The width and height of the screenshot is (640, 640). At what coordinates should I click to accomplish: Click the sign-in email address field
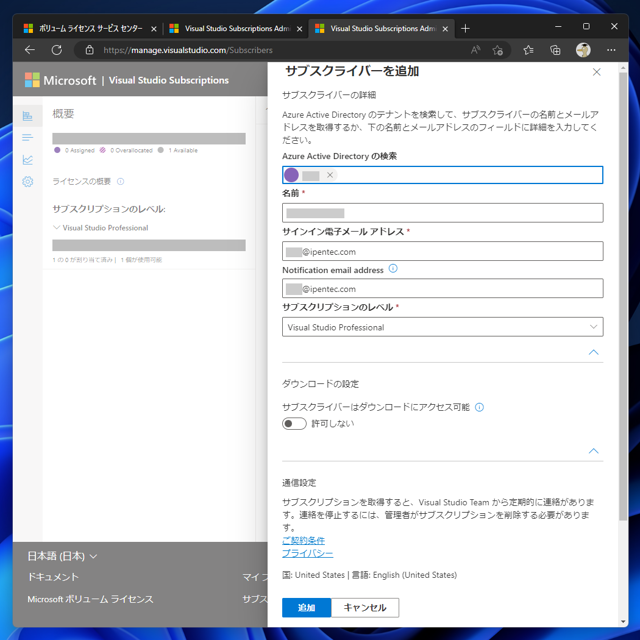click(442, 251)
